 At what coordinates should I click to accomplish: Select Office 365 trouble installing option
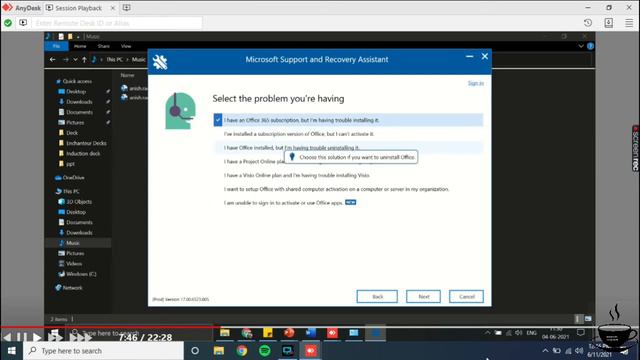pyautogui.click(x=348, y=120)
